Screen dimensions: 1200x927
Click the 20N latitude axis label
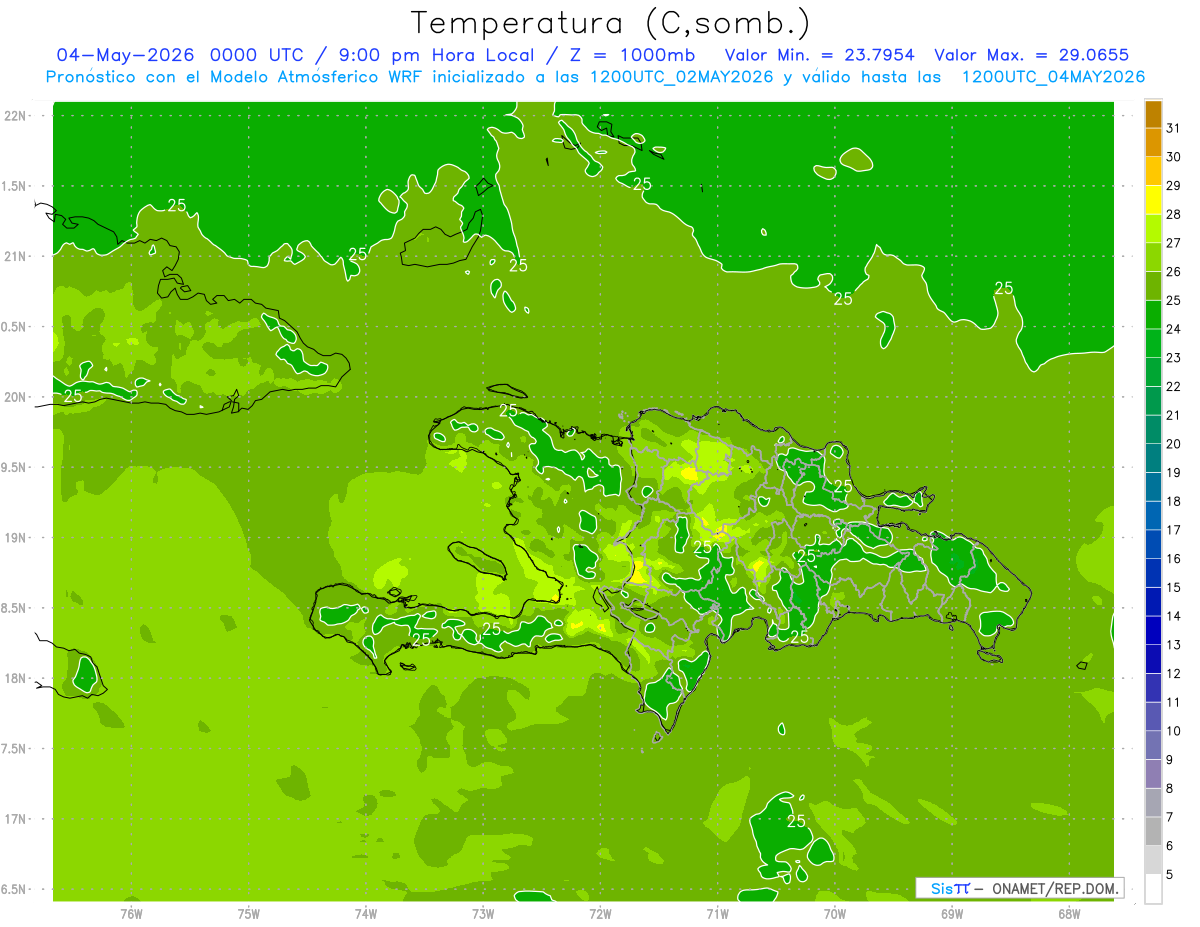tap(16, 398)
